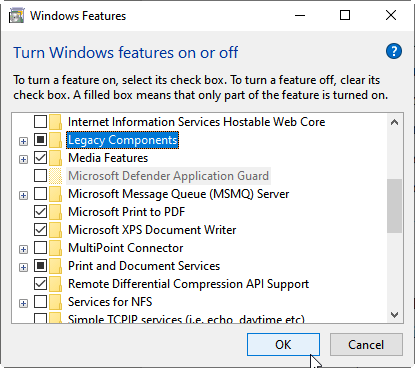Expand the MultiPoint Connector tree node
The image size is (415, 368).
(23, 249)
